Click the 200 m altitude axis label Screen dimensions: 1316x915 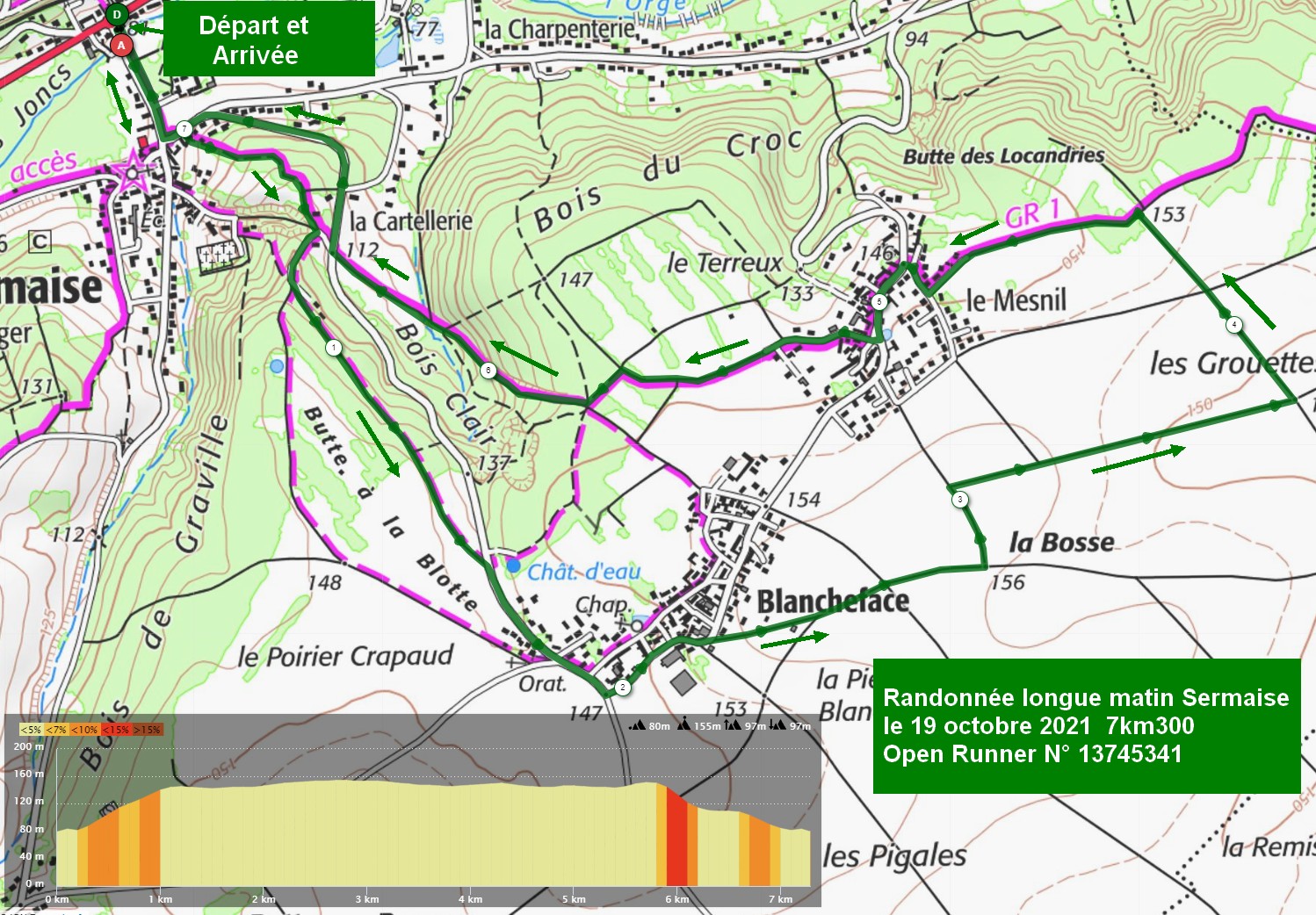coord(28,746)
